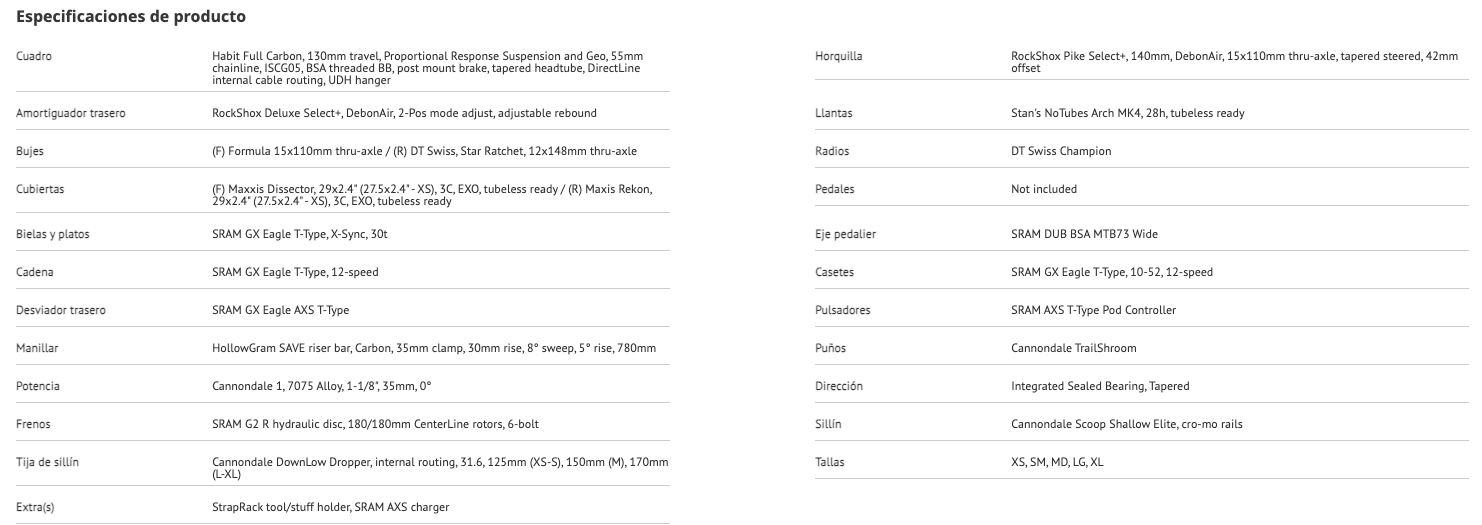Click the 'Frenos' spec label
The height and width of the screenshot is (525, 1482).
pyautogui.click(x=34, y=424)
